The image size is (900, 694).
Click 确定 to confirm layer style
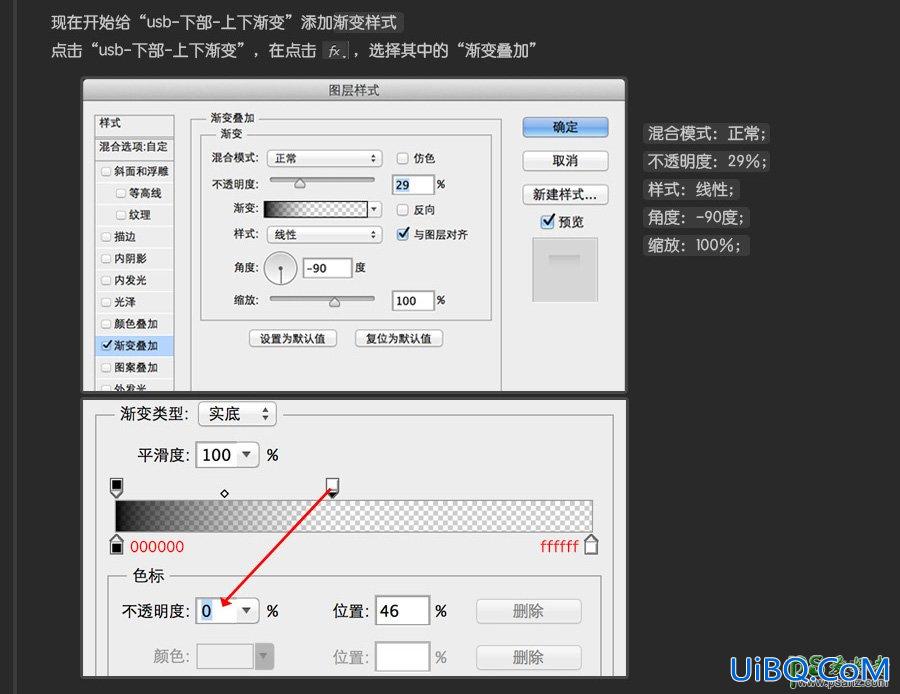click(565, 127)
